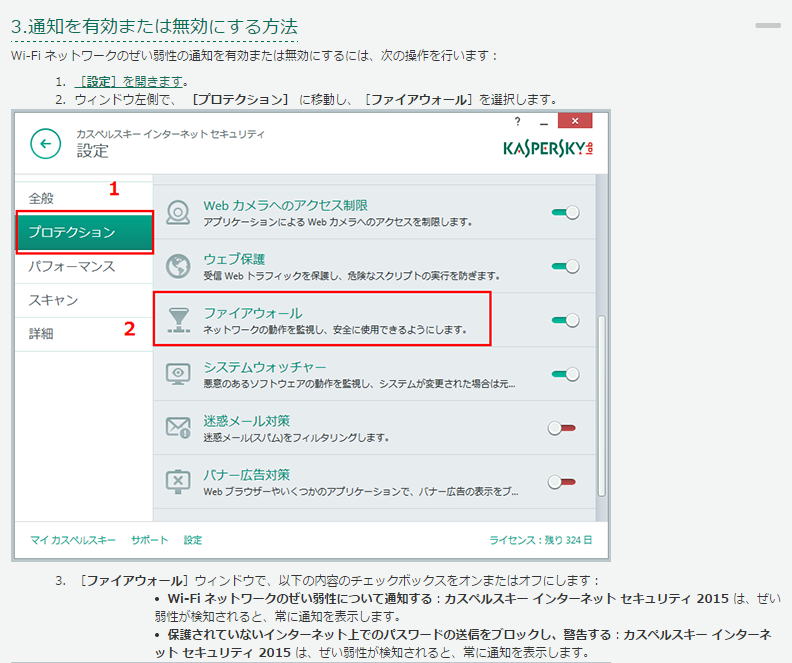This screenshot has width=792, height=663.
Task: Minimize the Kaspersky settings window
Action: point(543,122)
